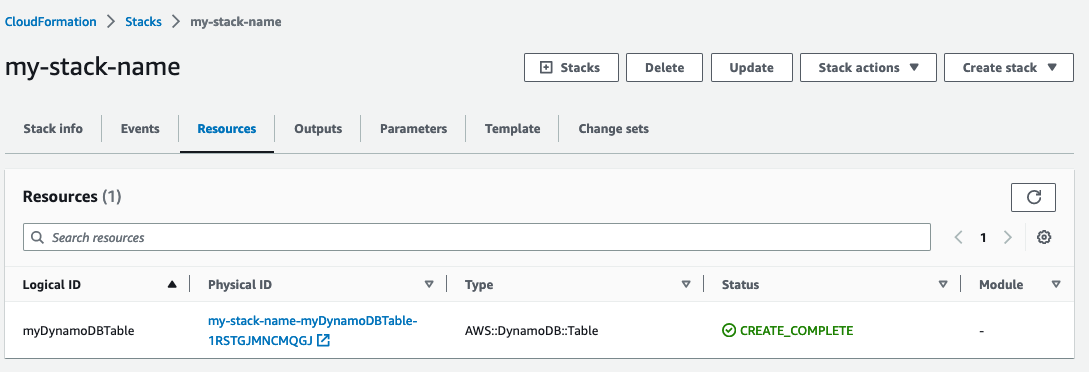1089x372 pixels.
Task: Open external link icon beside physical ID
Action: [x=323, y=340]
